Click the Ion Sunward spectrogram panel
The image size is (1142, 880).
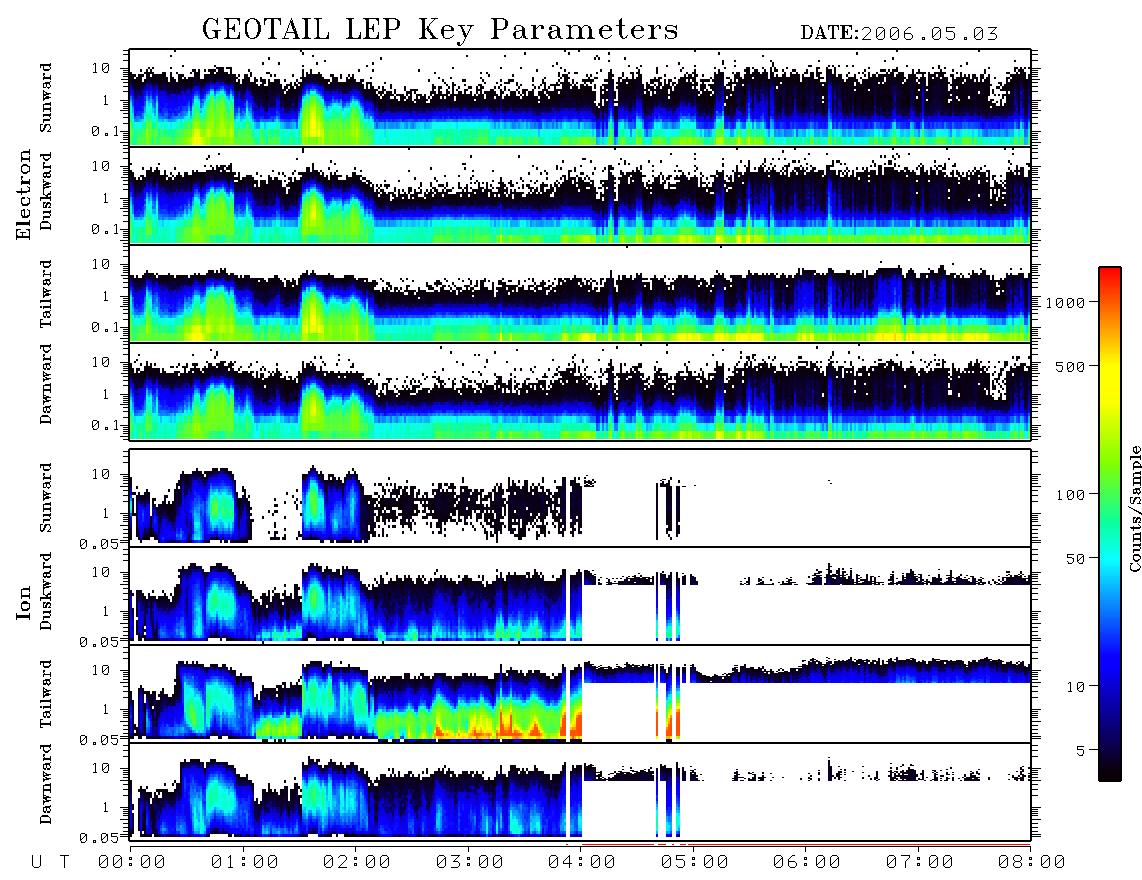pyautogui.click(x=580, y=497)
